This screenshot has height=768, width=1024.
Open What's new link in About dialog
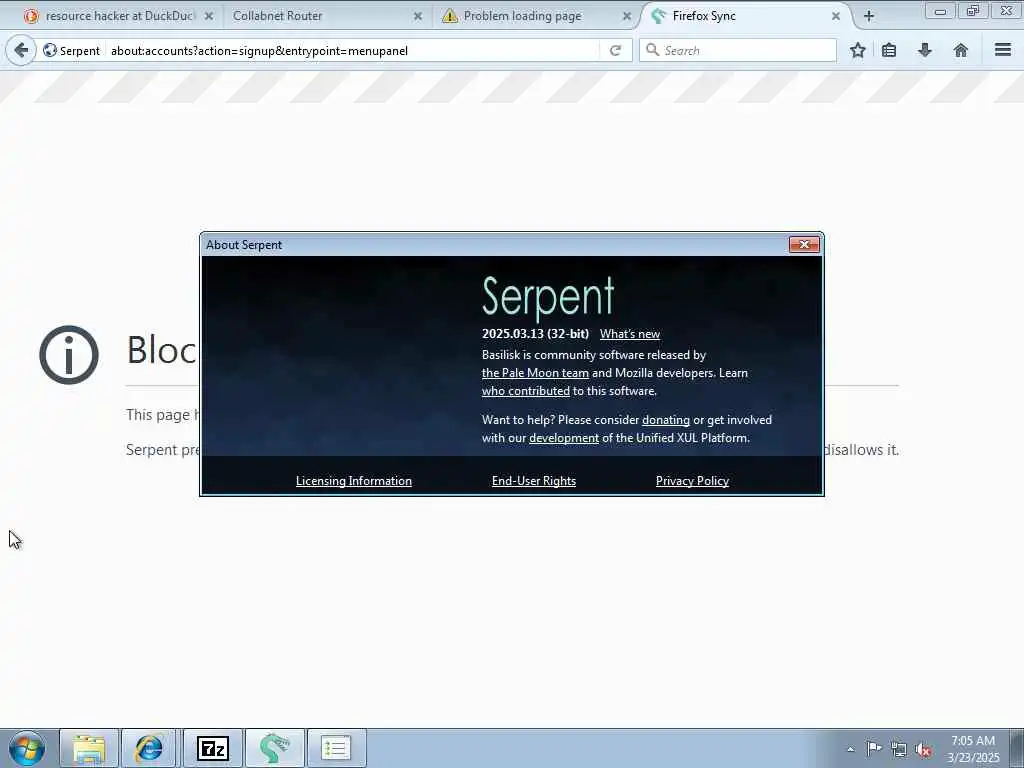[630, 334]
